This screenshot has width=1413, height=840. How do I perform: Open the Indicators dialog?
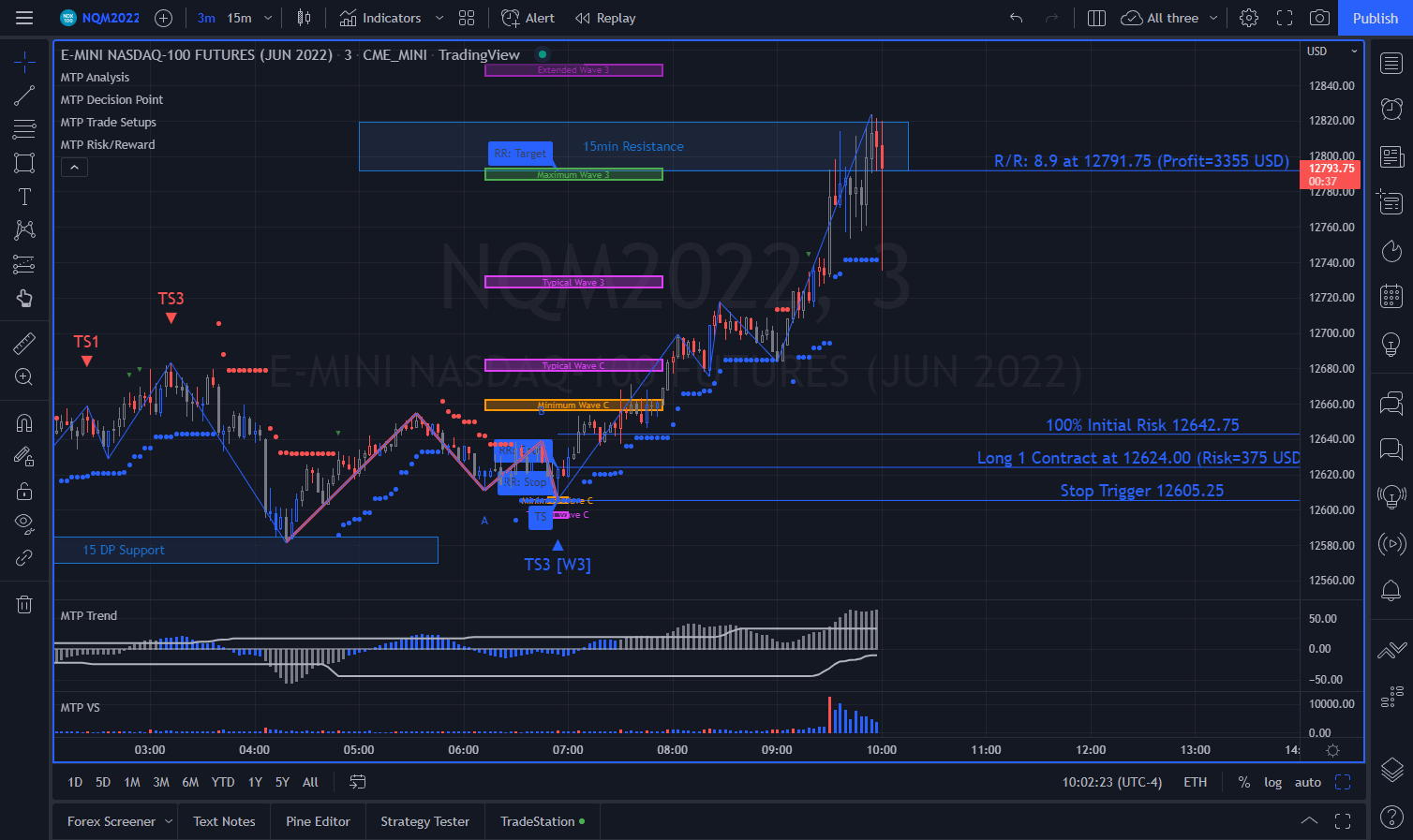[379, 18]
